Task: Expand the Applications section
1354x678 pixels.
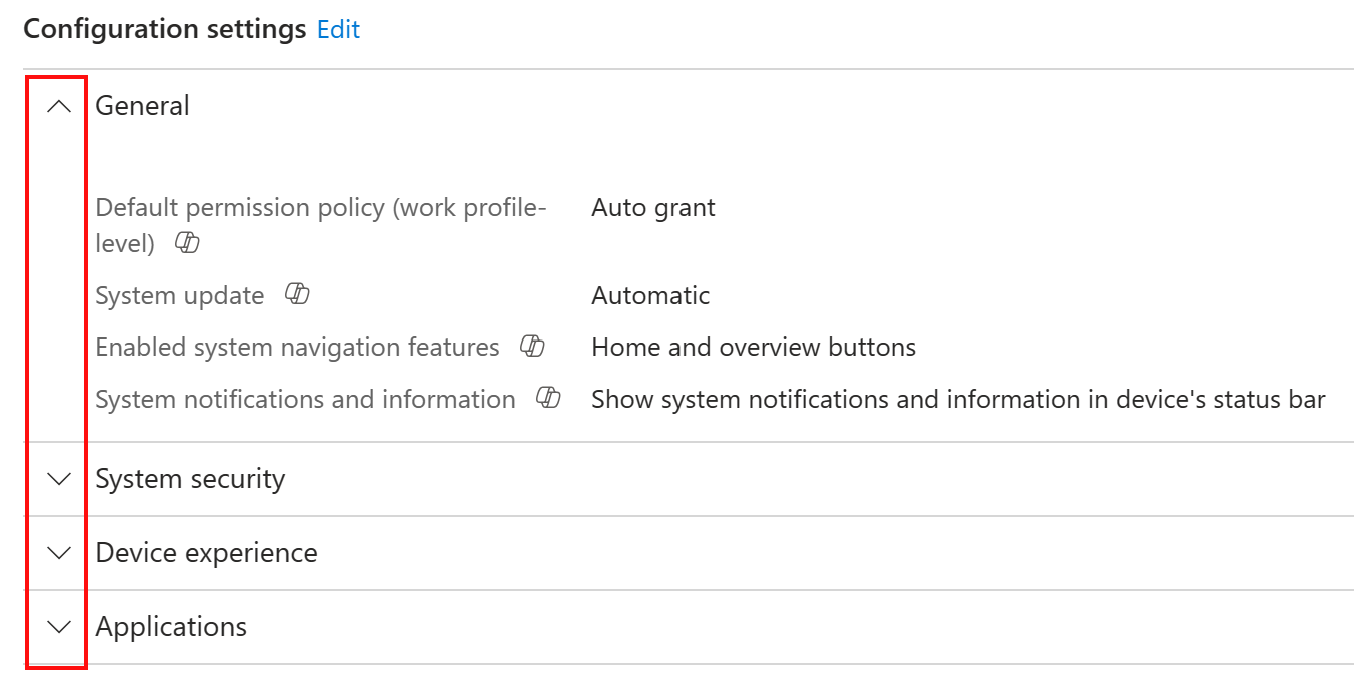Action: tap(57, 627)
